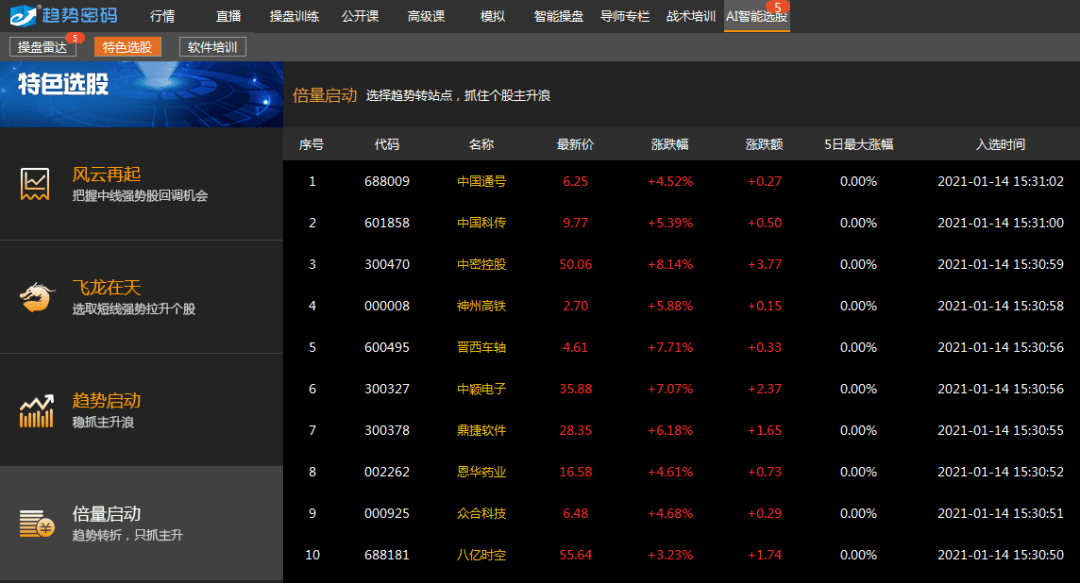Select stock 众合科技
The image size is (1080, 583).
481,513
